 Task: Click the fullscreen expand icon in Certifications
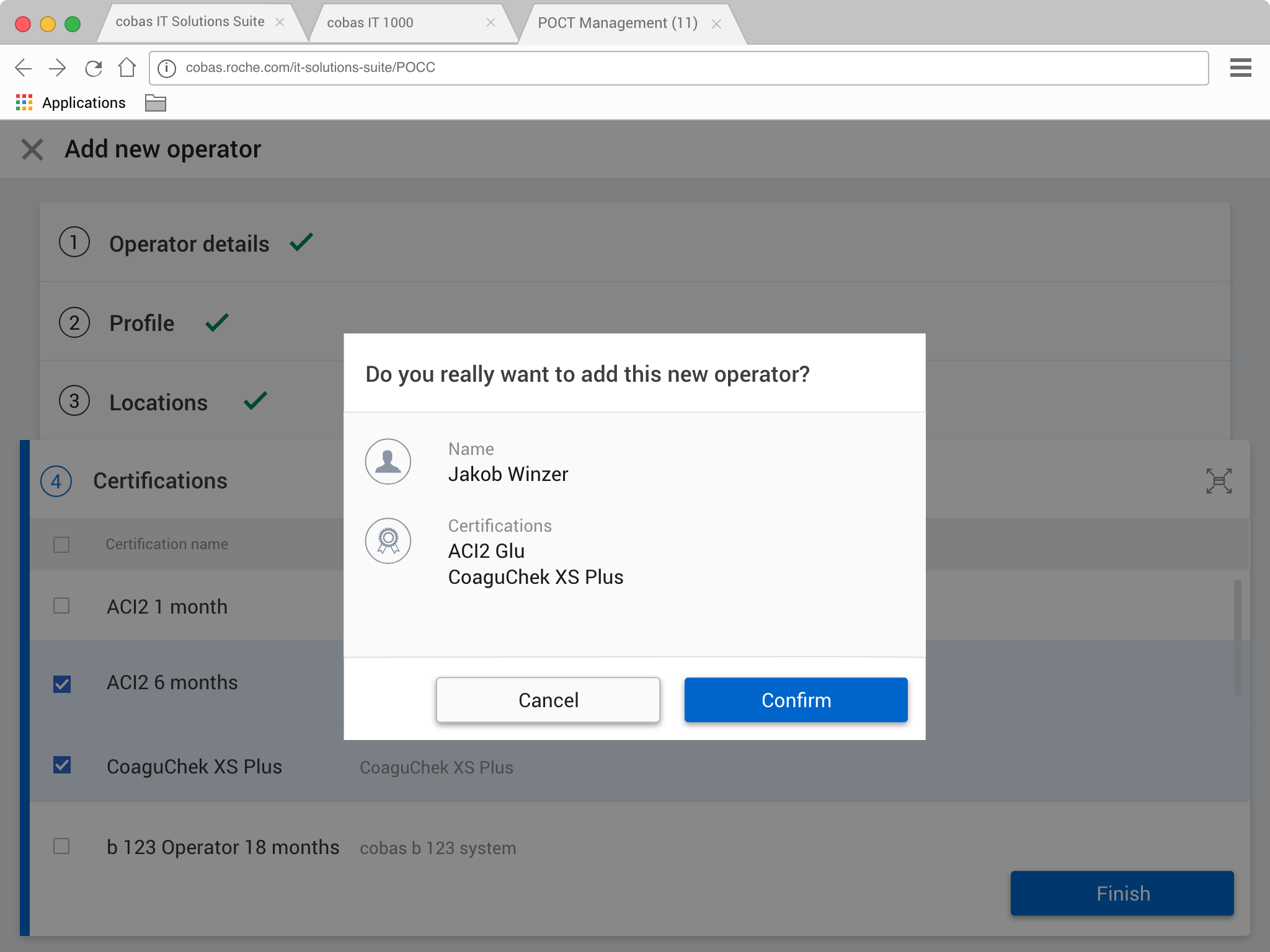[1219, 481]
